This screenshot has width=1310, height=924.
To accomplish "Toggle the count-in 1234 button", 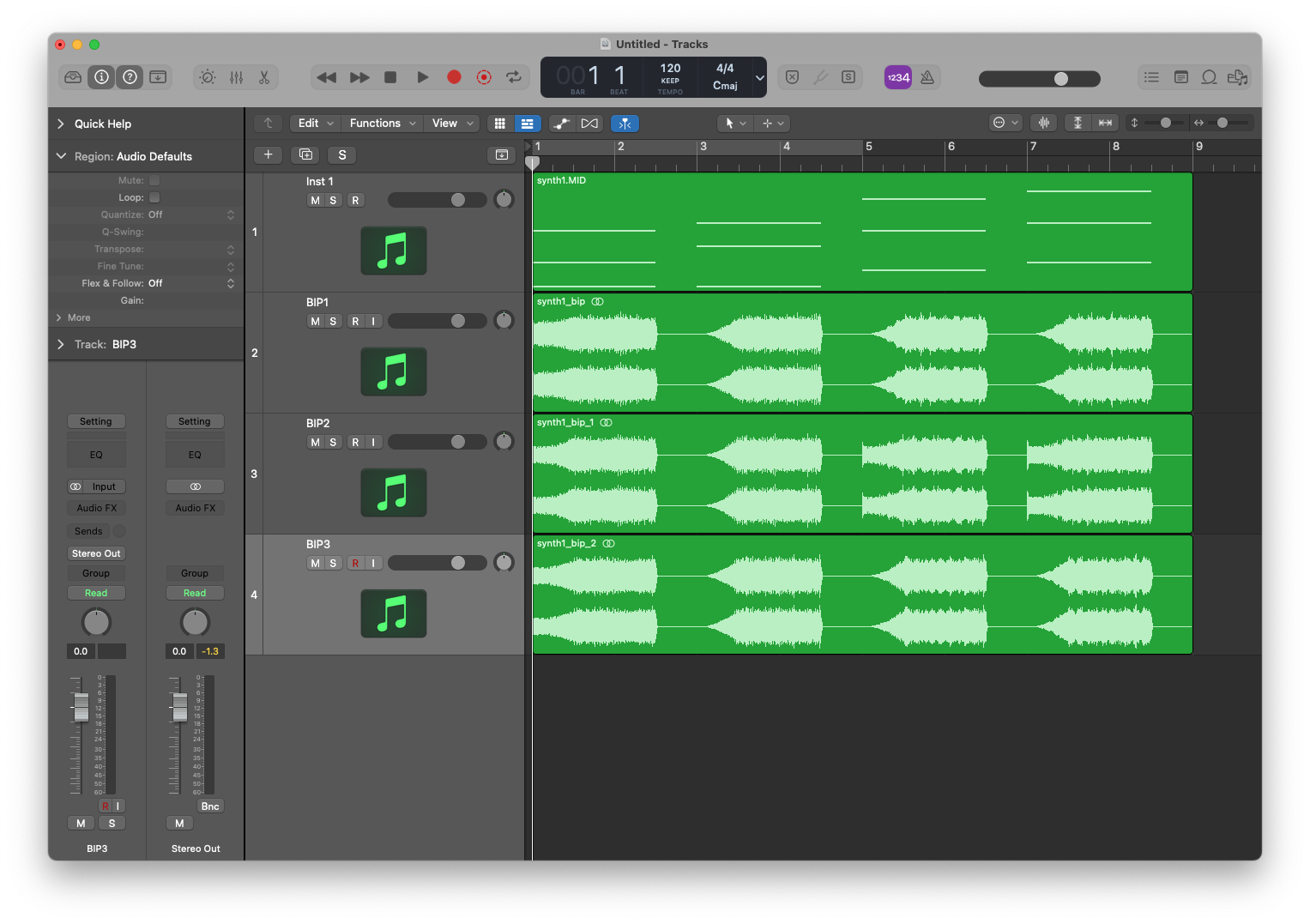I will (898, 77).
